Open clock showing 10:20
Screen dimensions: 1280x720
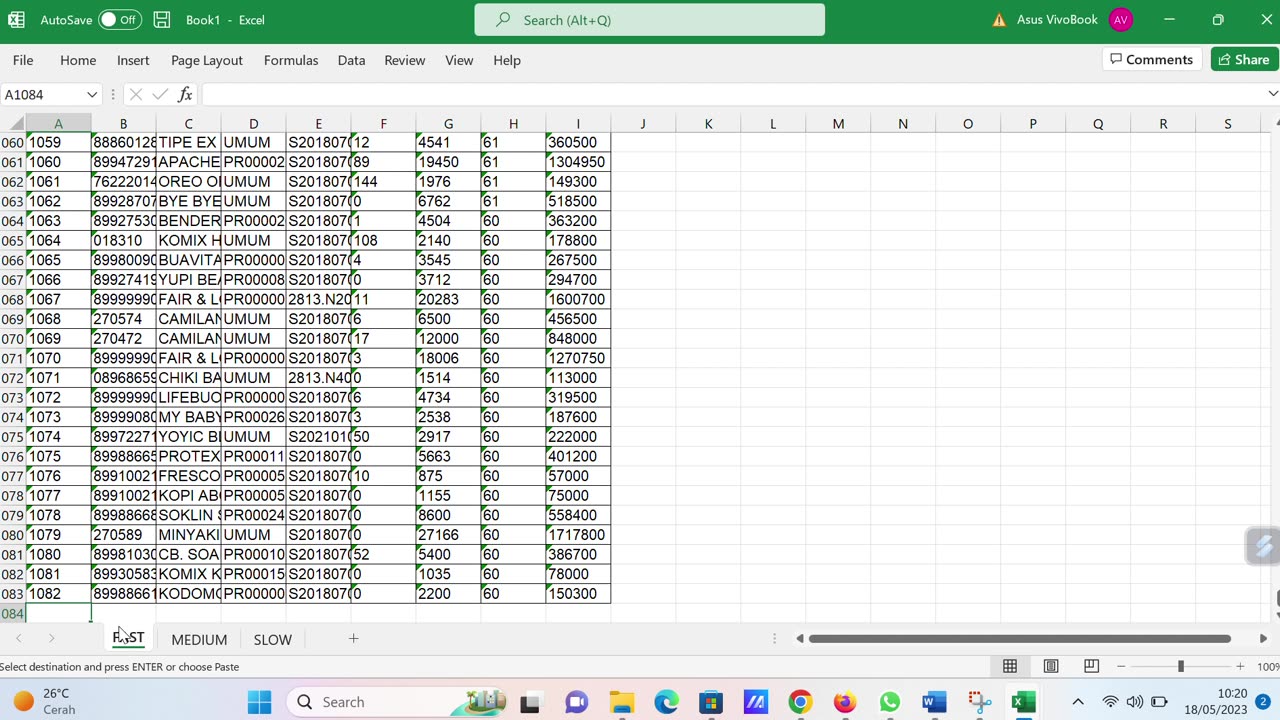[1217, 701]
